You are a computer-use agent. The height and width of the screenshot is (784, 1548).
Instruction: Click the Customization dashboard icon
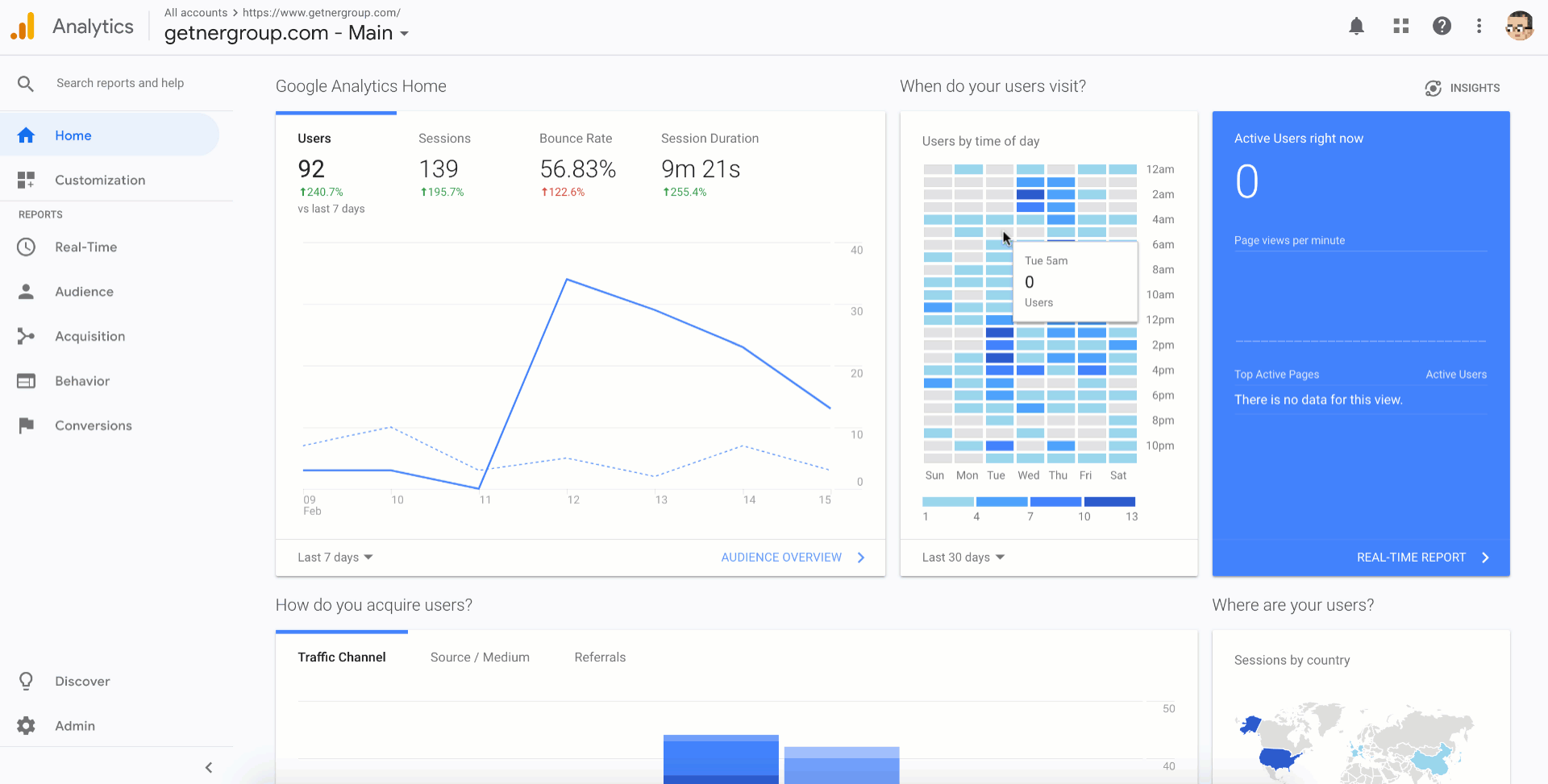pyautogui.click(x=26, y=180)
